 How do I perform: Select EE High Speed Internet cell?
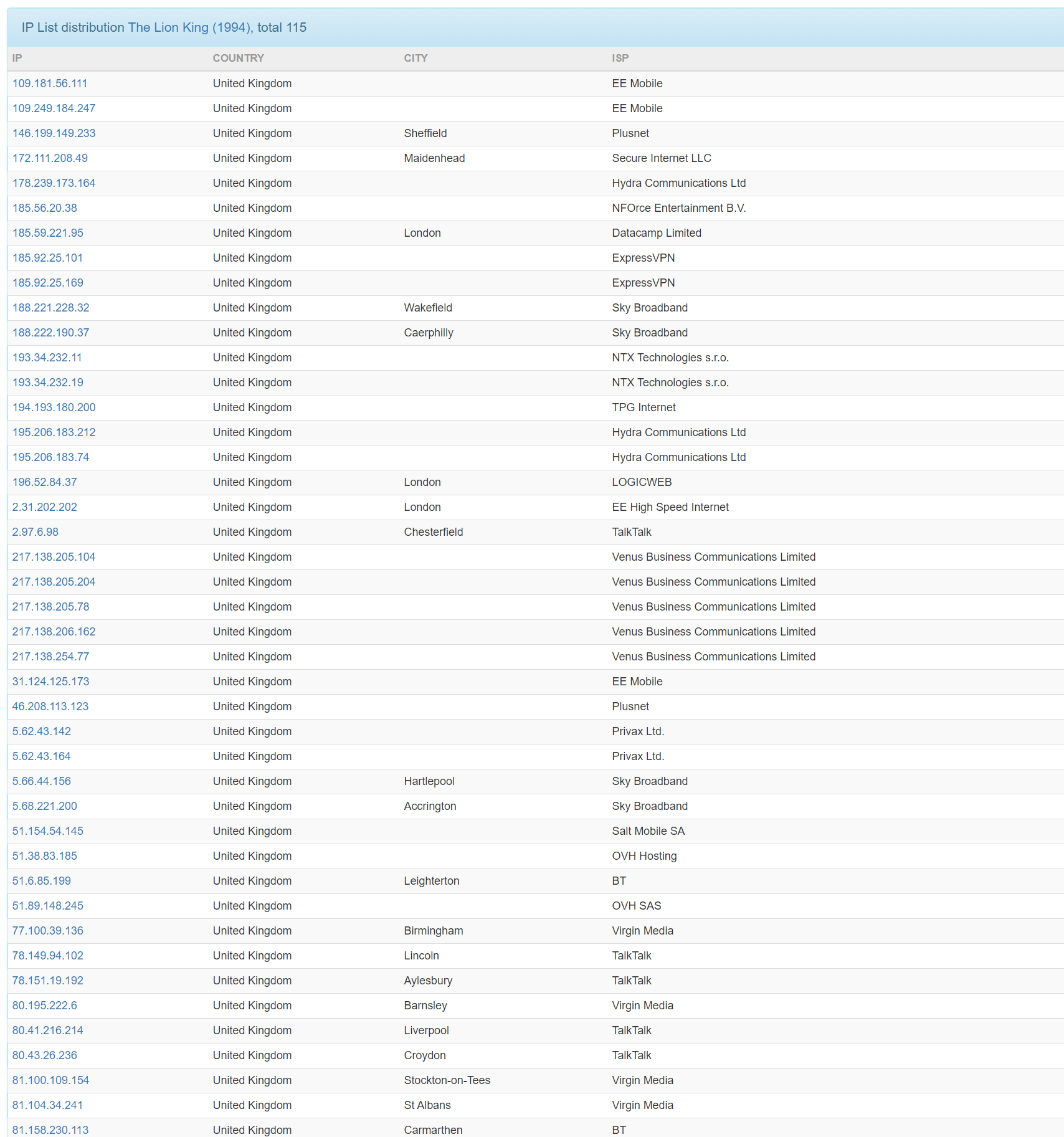[670, 507]
